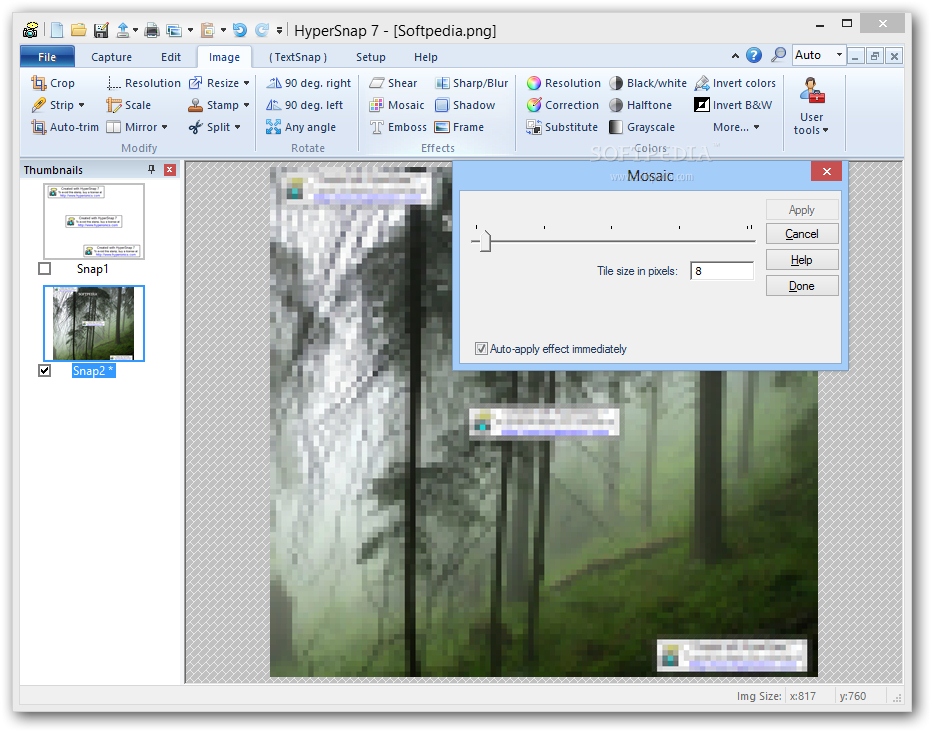Click Invert colors
This screenshot has width=932, height=732.
click(x=735, y=83)
